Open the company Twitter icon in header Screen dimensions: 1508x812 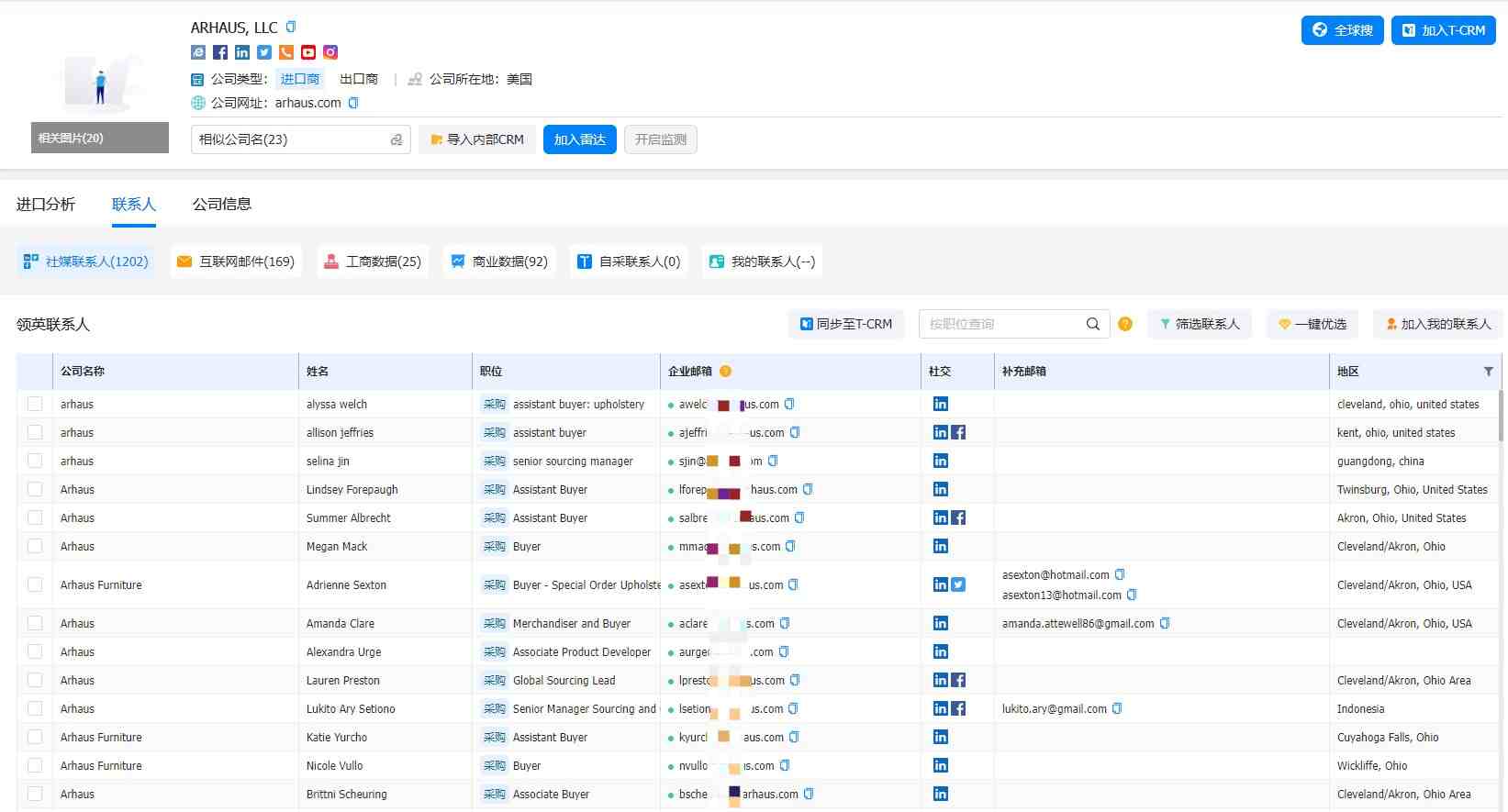(x=264, y=52)
